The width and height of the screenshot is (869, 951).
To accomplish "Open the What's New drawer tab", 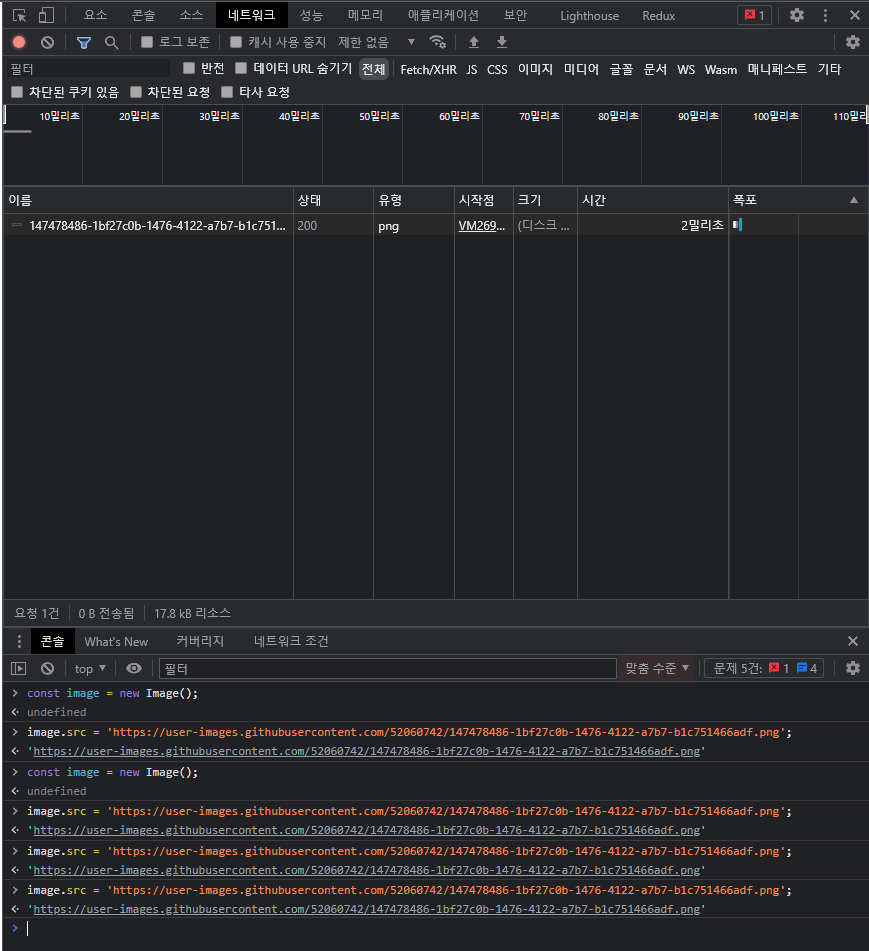I will click(x=116, y=641).
